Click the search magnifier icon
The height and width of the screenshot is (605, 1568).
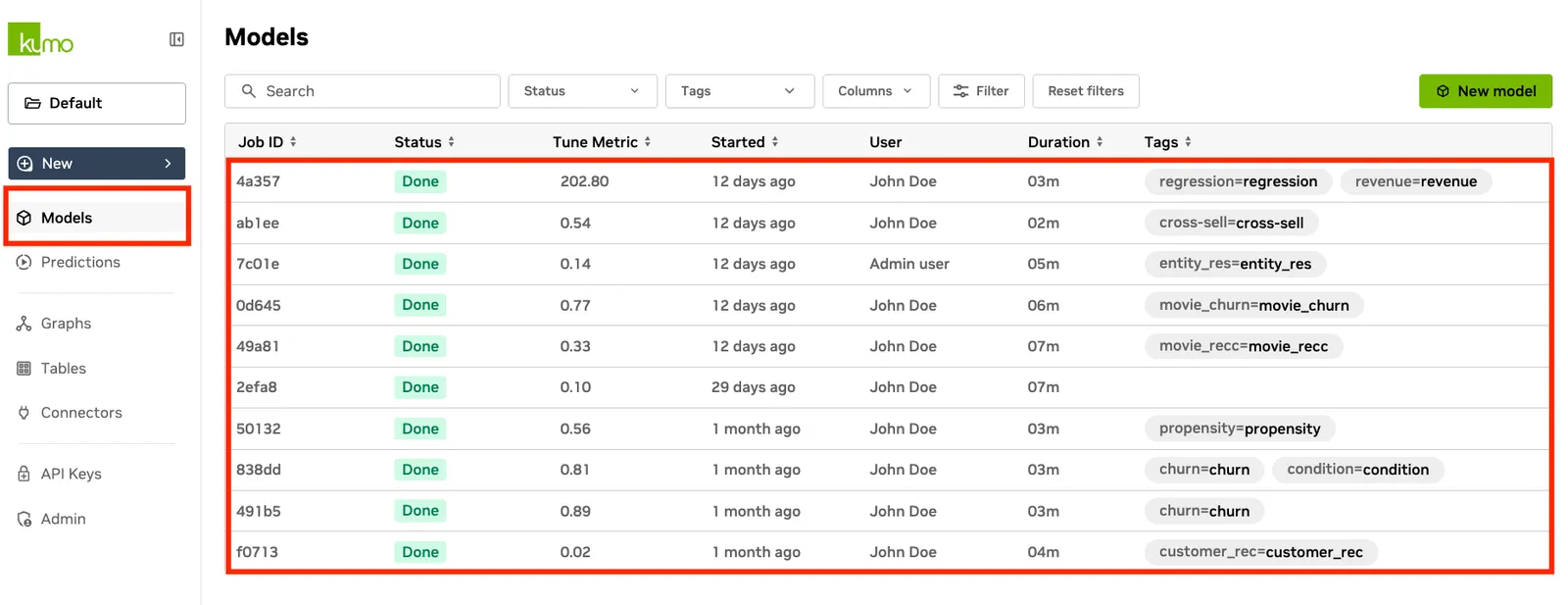coord(249,91)
